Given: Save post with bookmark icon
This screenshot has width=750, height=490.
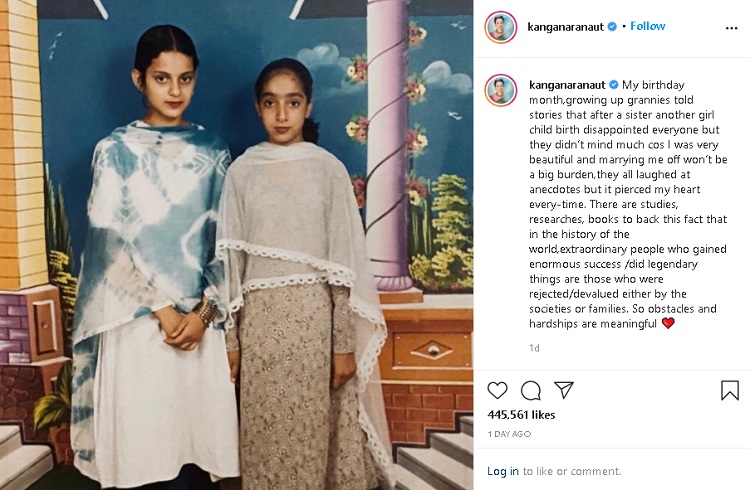Looking at the screenshot, I should 729,390.
